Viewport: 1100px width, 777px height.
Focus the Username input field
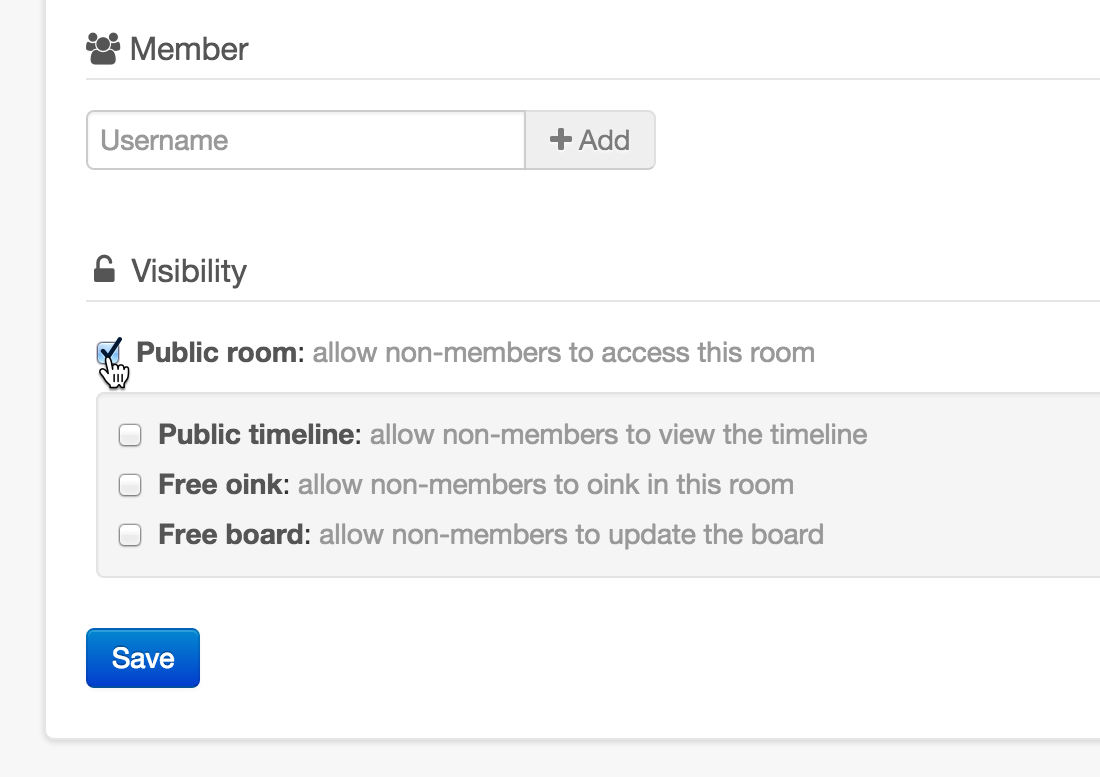[306, 140]
